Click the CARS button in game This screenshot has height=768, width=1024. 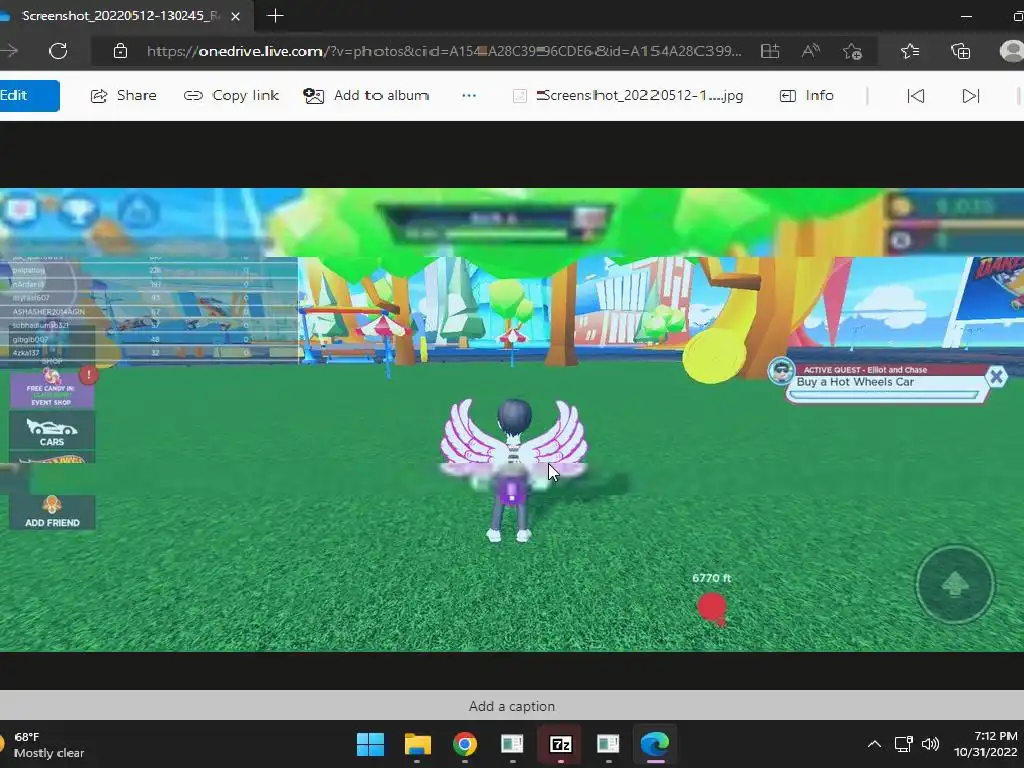coord(52,432)
